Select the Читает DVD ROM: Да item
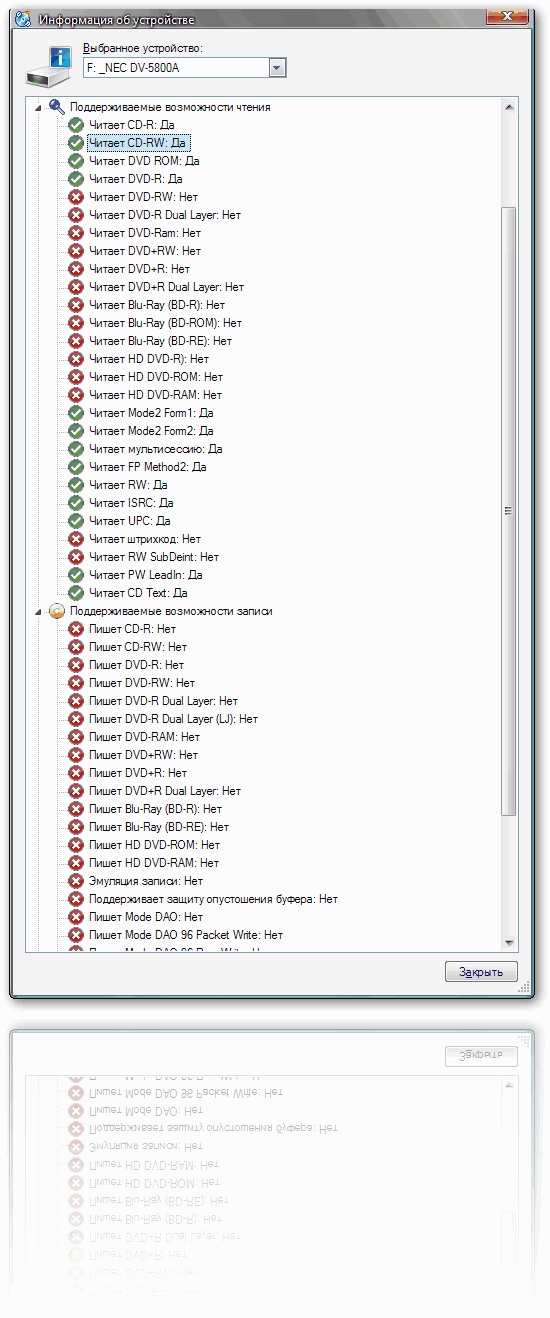Screen dimensions: 550x1318 tap(144, 161)
